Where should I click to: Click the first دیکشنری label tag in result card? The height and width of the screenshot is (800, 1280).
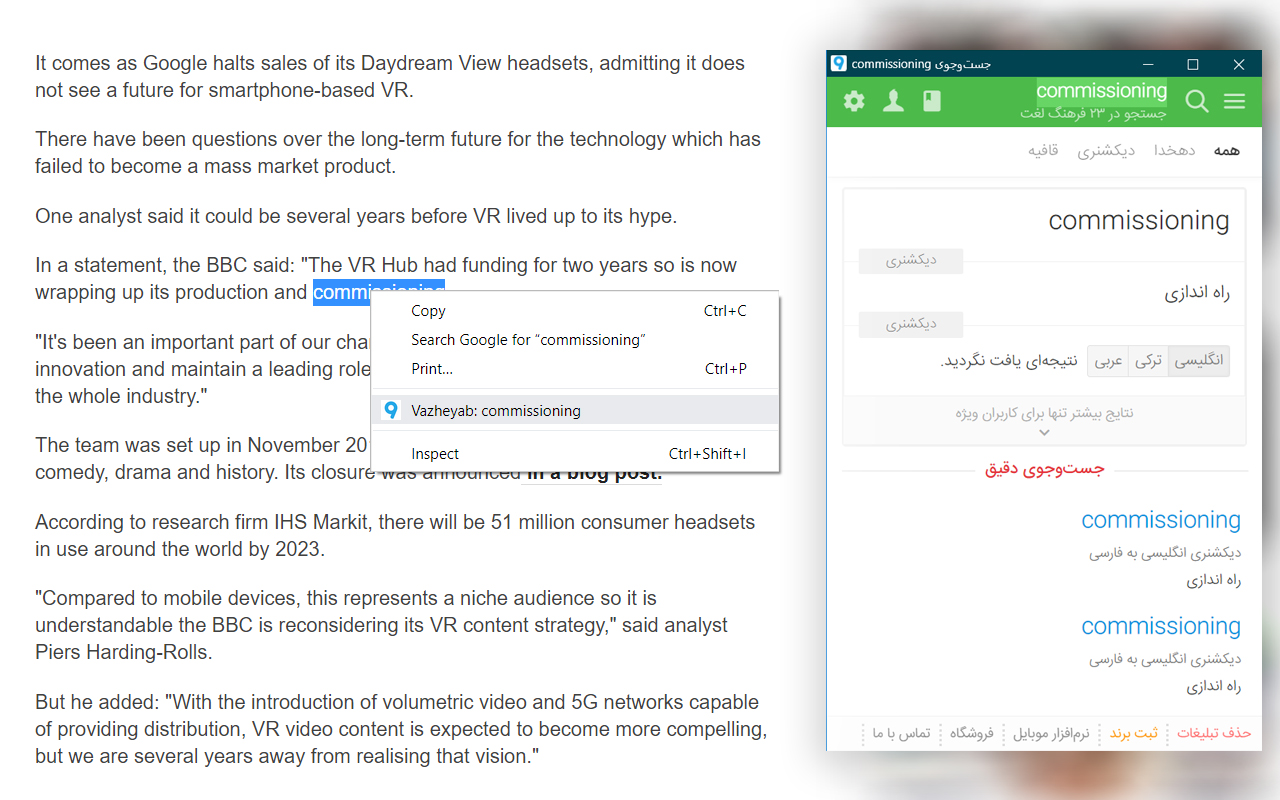pos(911,261)
